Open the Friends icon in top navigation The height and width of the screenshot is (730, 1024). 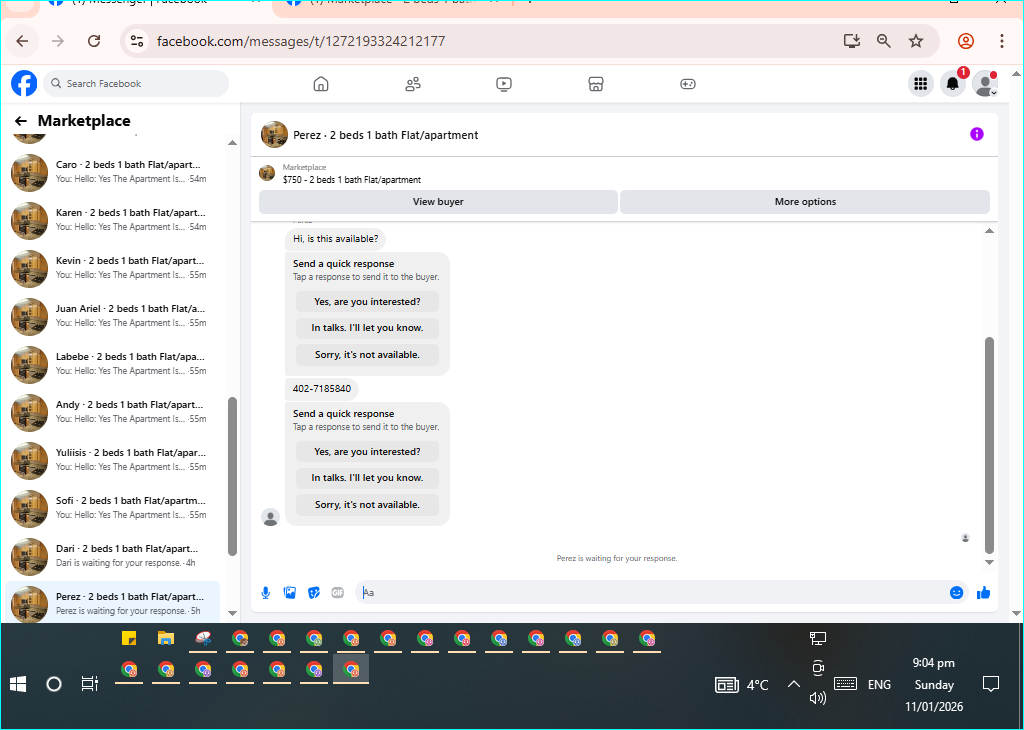point(413,84)
